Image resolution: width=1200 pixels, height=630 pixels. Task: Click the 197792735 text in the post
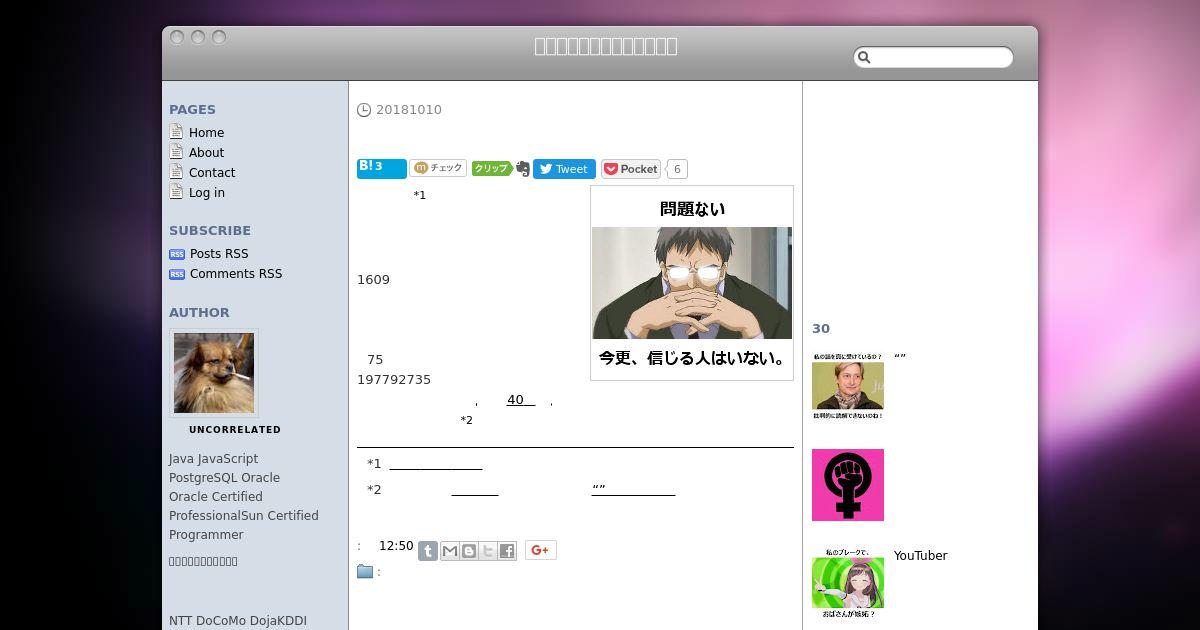click(x=394, y=380)
